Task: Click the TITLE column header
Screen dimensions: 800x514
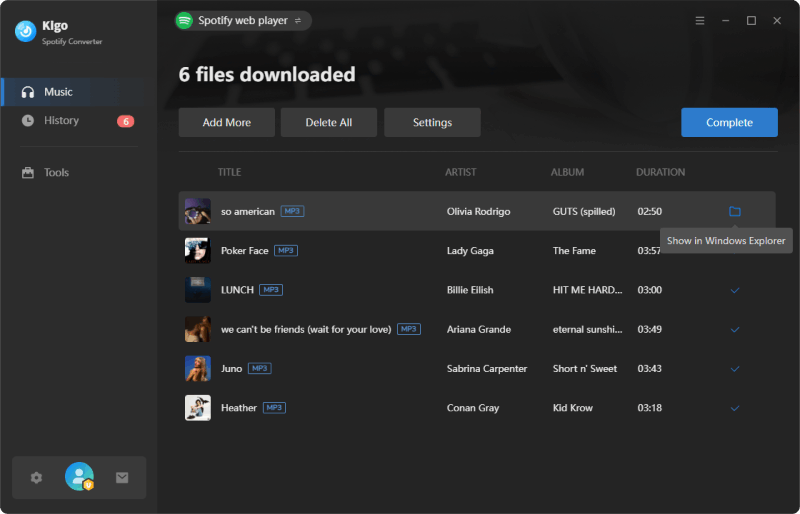Action: [230, 173]
